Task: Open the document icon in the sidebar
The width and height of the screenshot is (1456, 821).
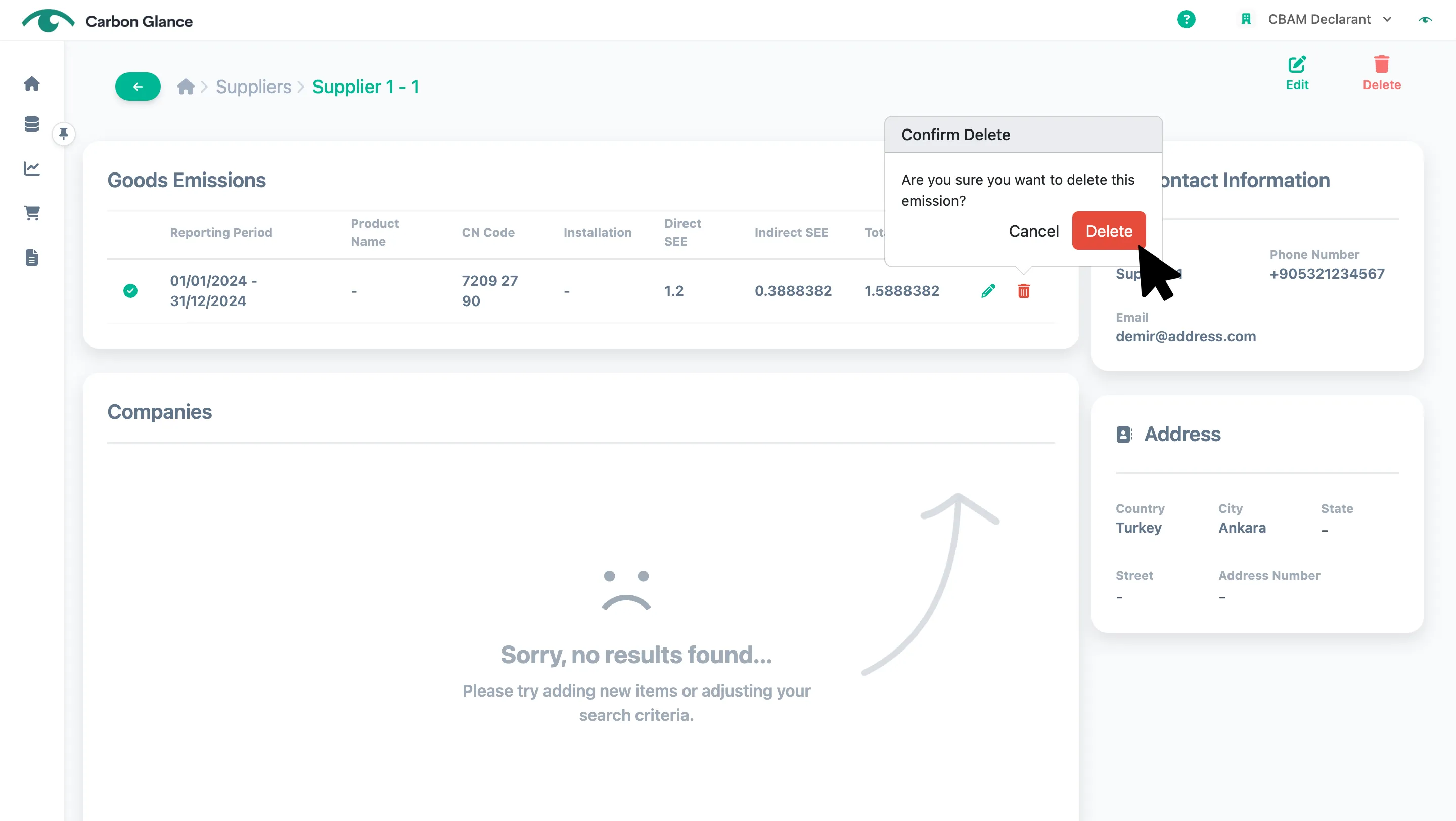Action: coord(32,257)
